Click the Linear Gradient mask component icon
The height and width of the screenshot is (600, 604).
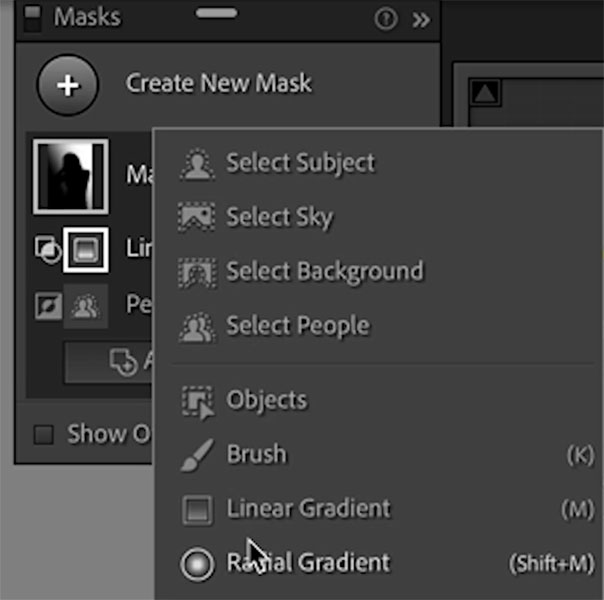click(86, 250)
